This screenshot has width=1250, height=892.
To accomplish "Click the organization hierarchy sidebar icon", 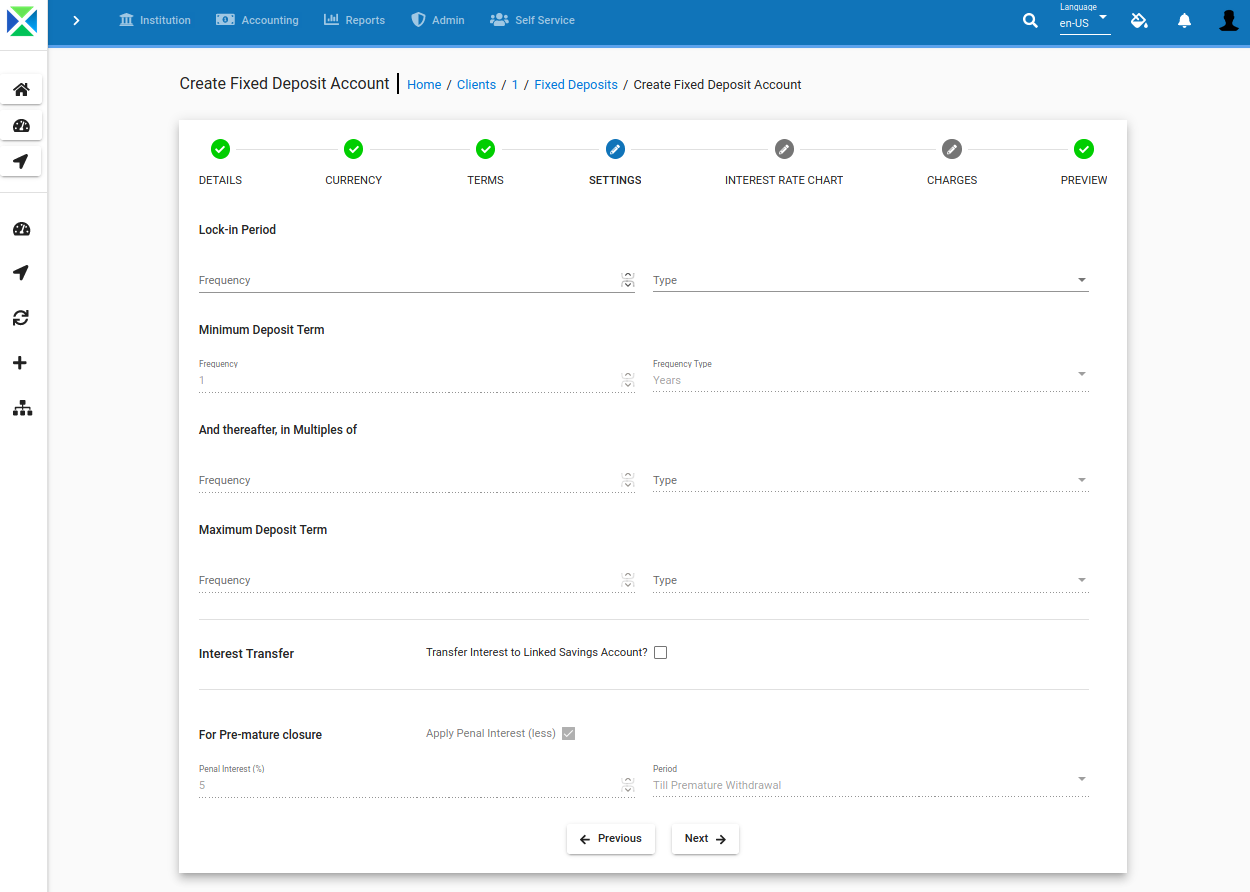I will point(22,408).
